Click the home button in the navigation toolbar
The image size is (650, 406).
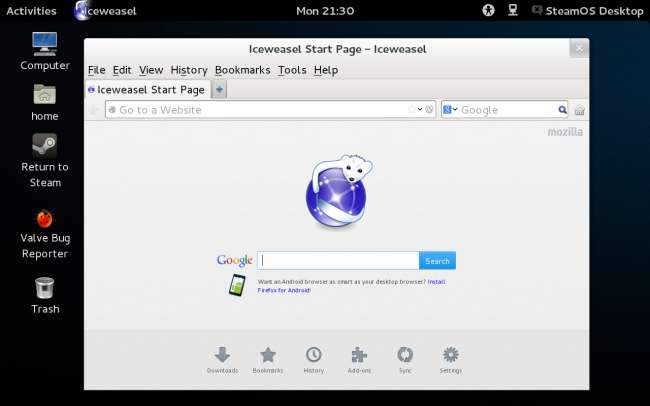[580, 110]
